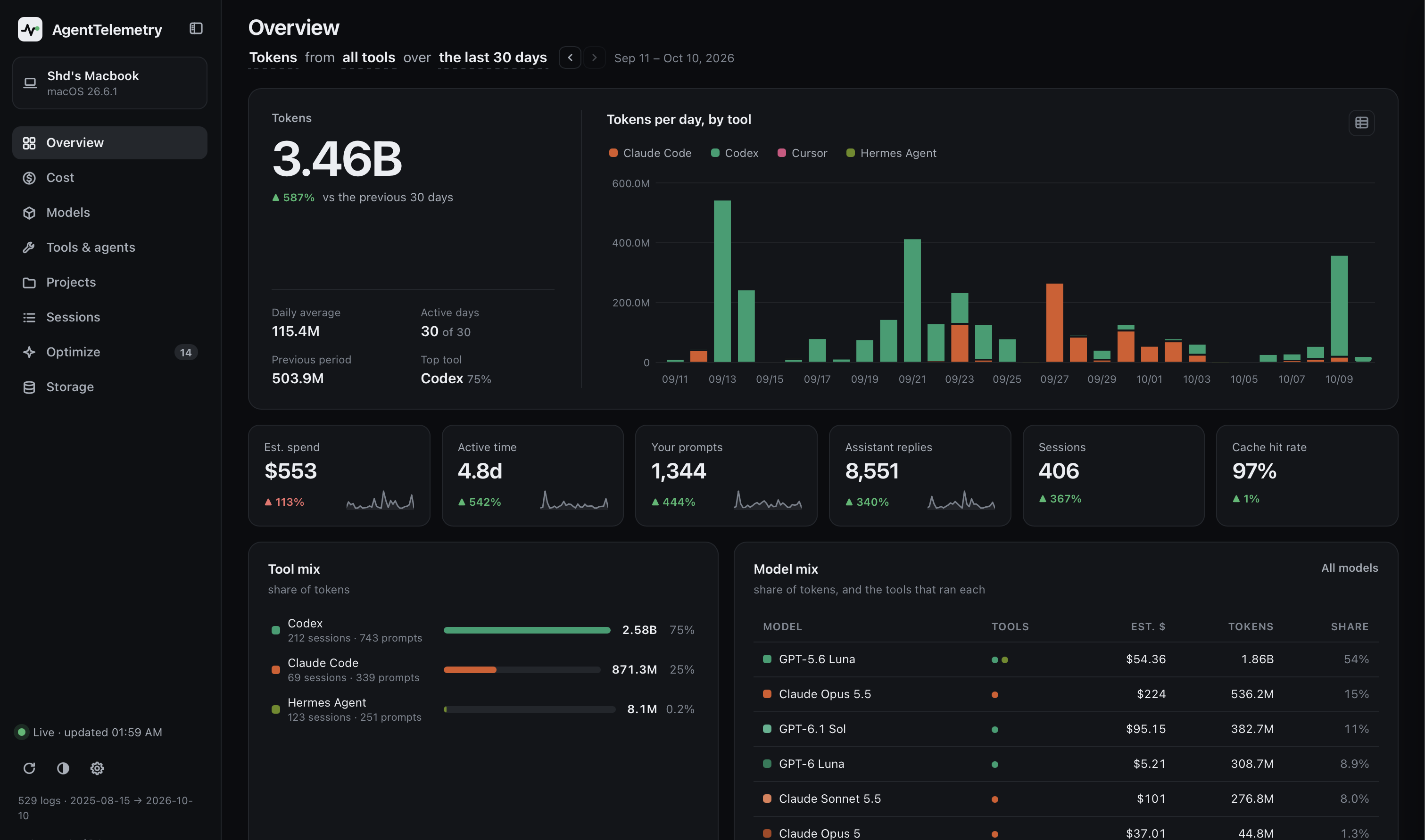Toggle Hermes Agent series in chart legend
1425x840 pixels.
(891, 153)
